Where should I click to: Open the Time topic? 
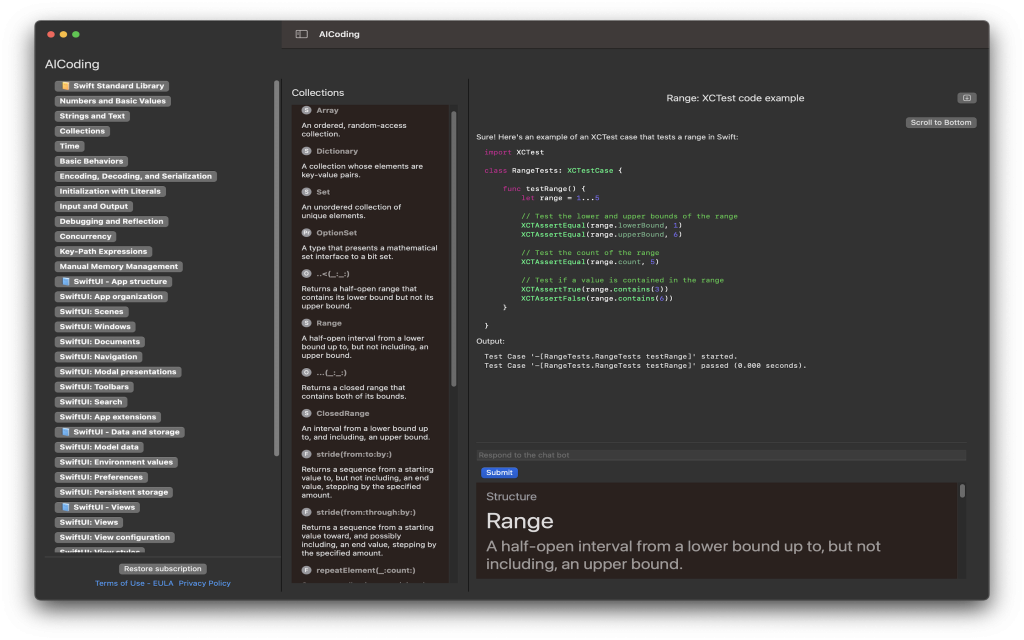click(69, 146)
